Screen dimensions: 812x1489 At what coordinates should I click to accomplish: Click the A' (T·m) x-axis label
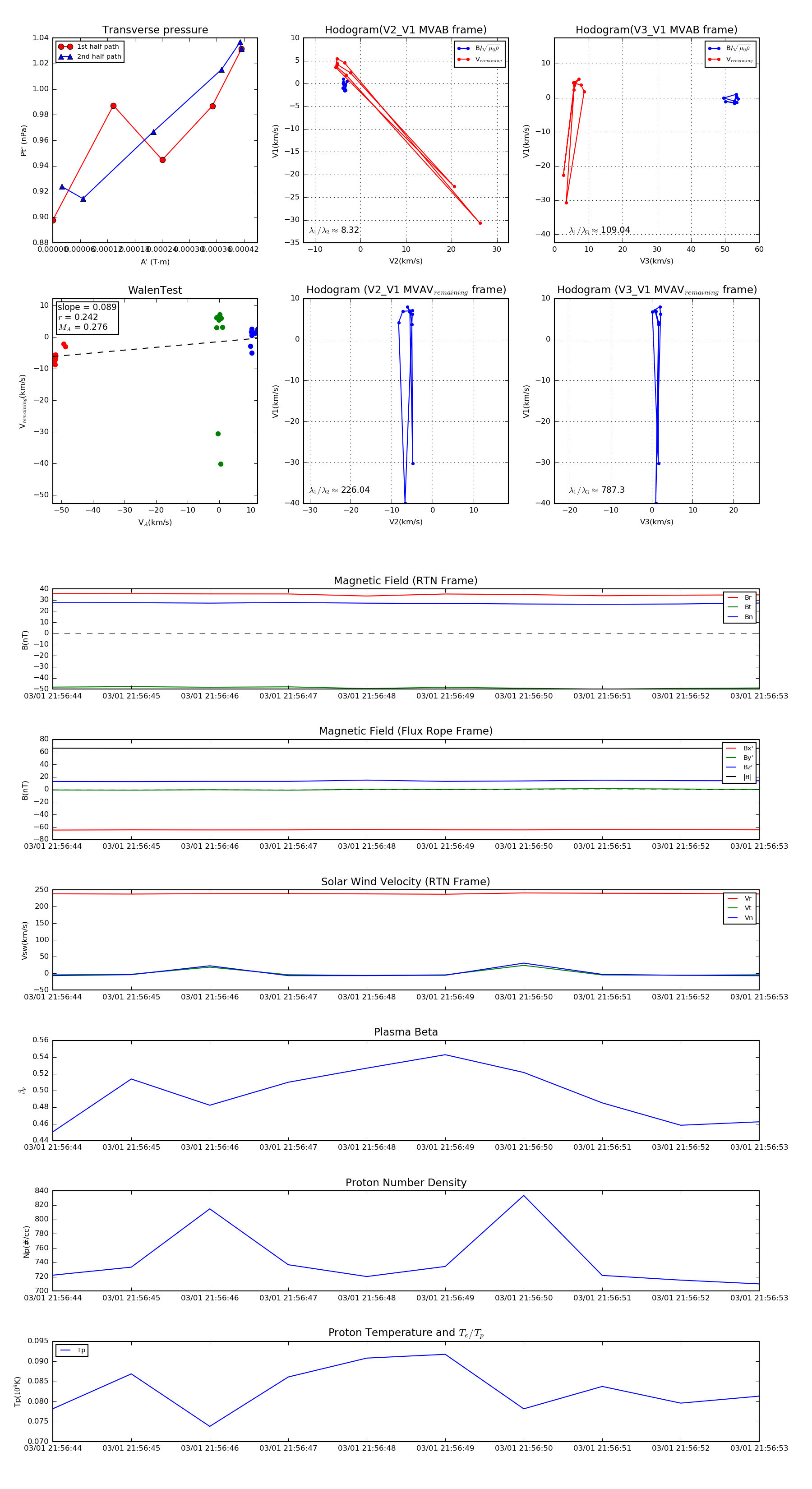[x=155, y=262]
